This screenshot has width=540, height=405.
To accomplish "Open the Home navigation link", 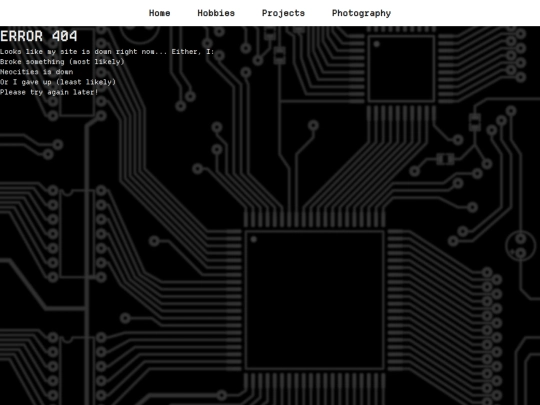I will point(159,13).
